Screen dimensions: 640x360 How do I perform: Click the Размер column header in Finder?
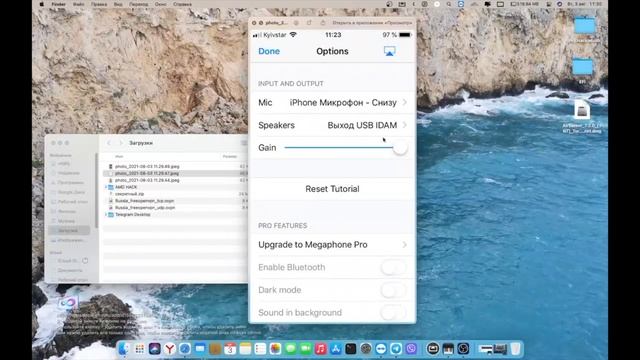coord(229,156)
